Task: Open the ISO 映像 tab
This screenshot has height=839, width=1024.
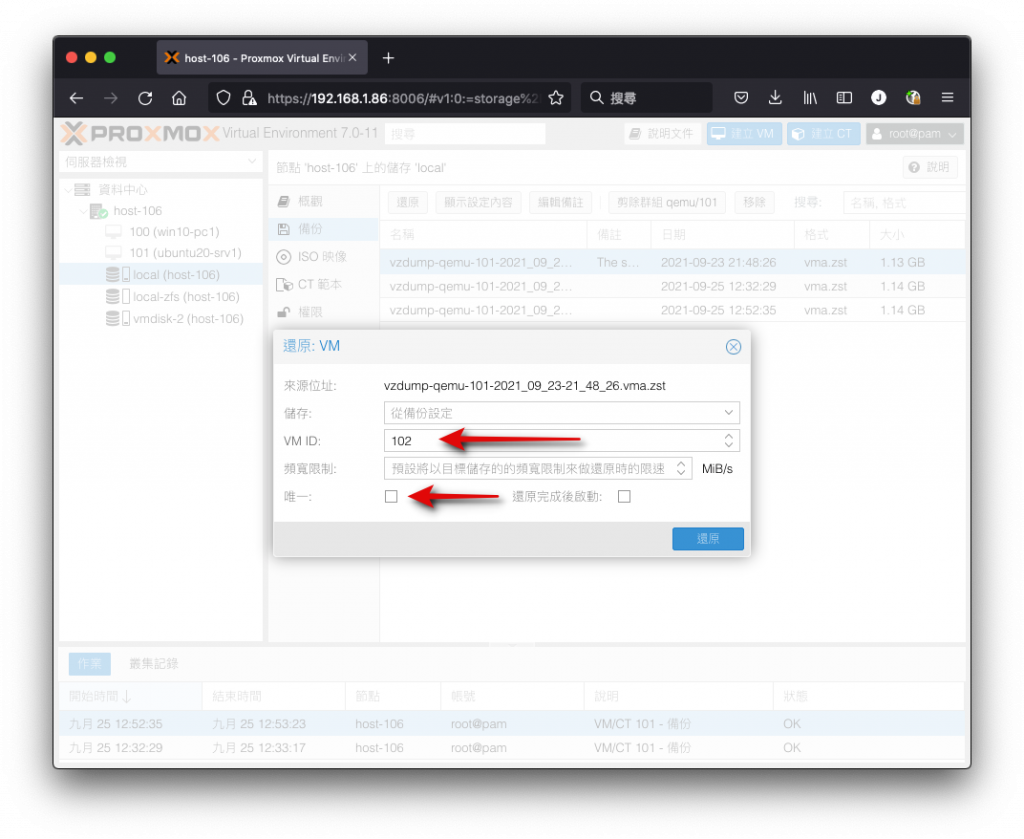Action: 323,257
